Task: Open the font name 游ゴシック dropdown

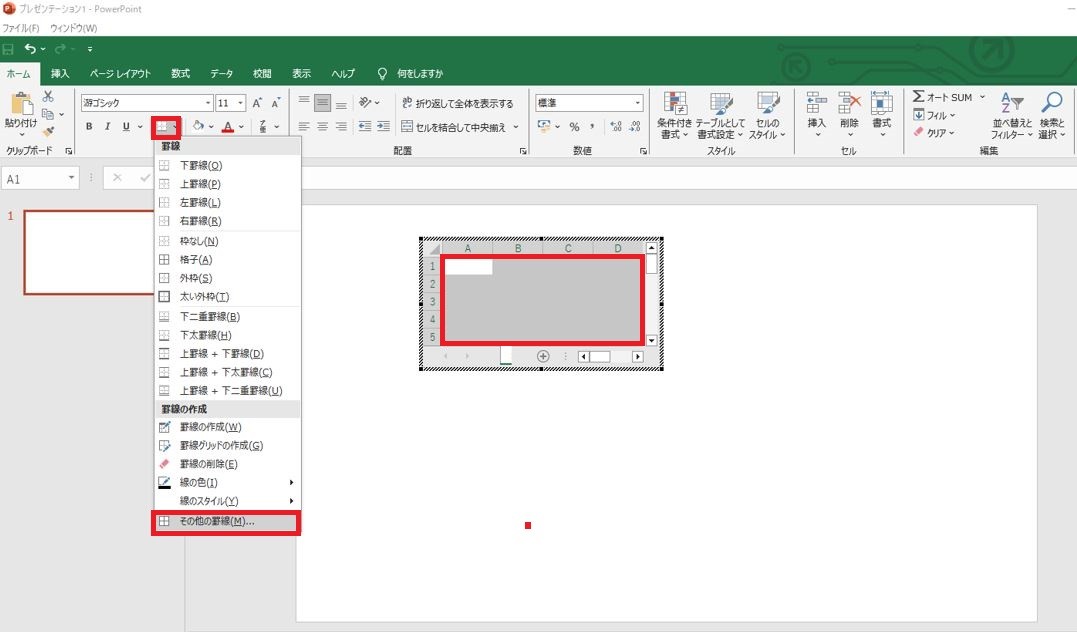Action: pos(207,103)
